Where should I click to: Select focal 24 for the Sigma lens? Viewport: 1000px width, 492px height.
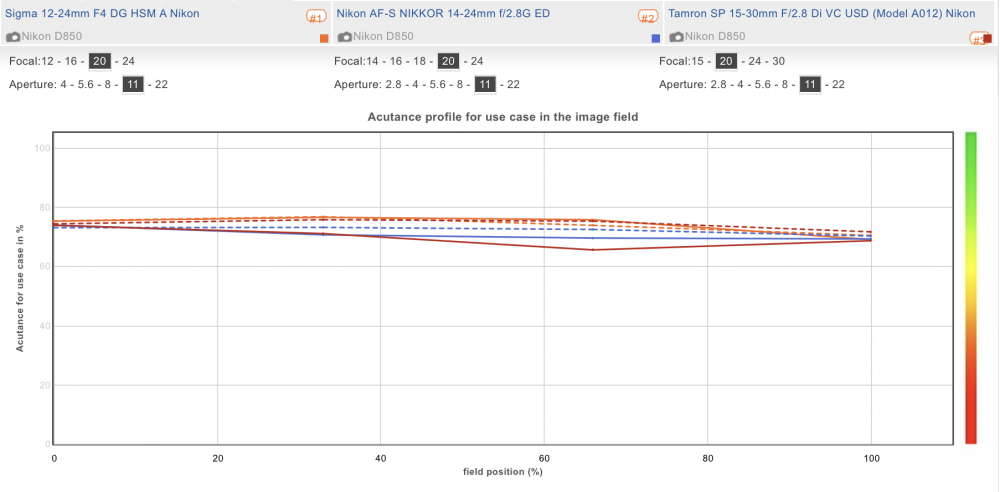click(x=128, y=62)
